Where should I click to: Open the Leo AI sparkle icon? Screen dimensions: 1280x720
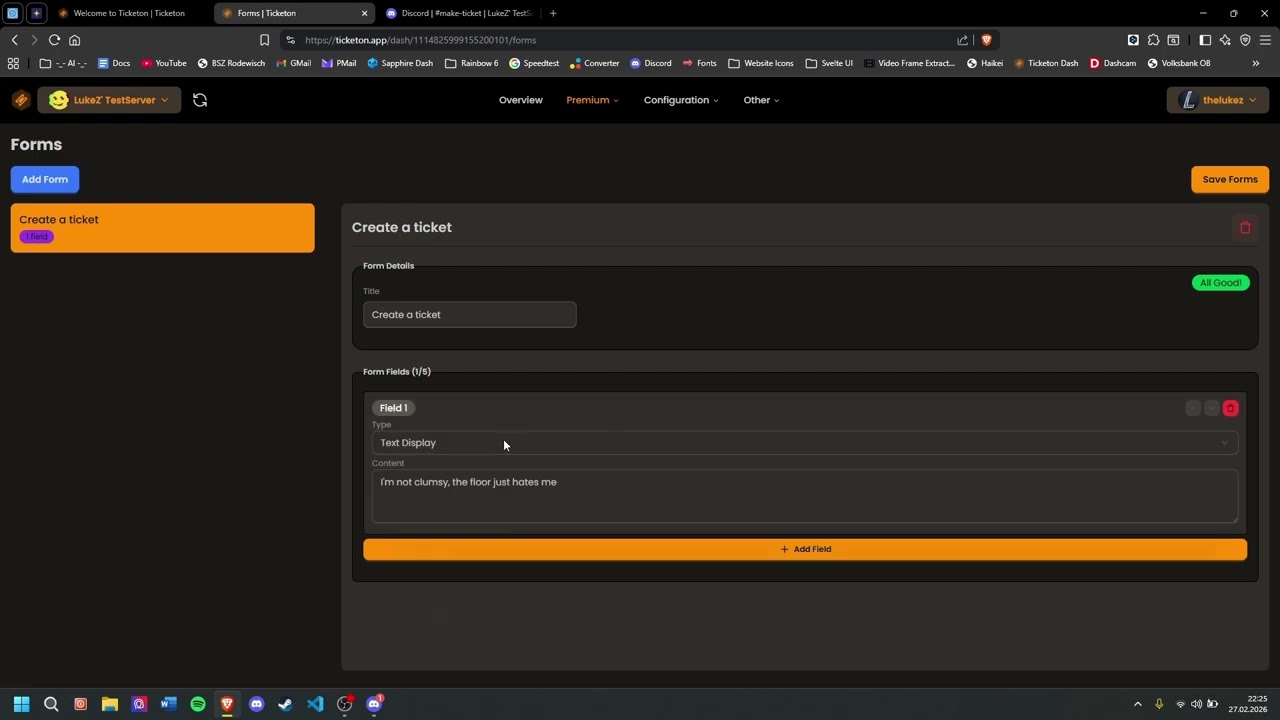(x=1225, y=40)
